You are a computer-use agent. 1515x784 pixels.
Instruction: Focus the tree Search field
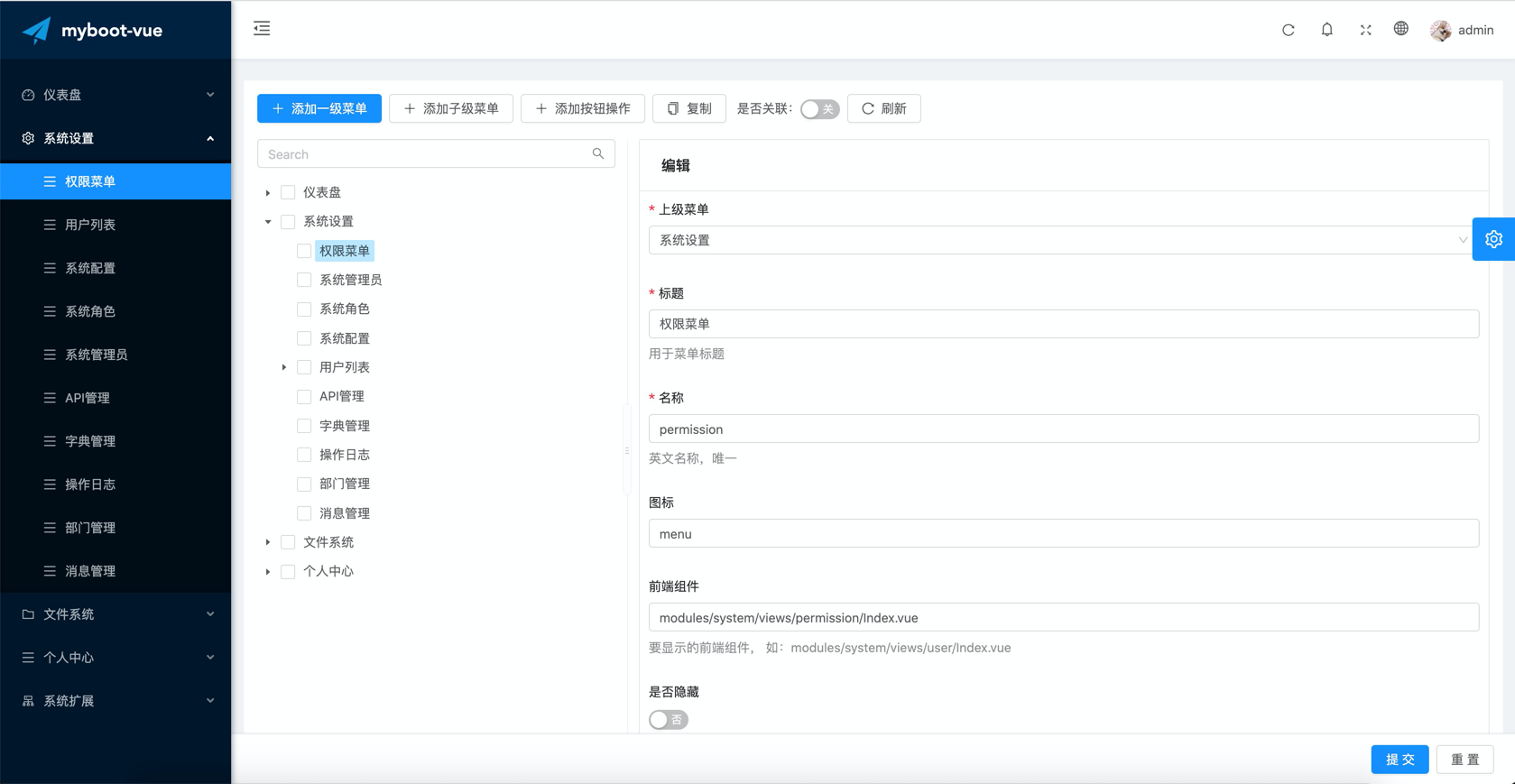pyautogui.click(x=436, y=154)
